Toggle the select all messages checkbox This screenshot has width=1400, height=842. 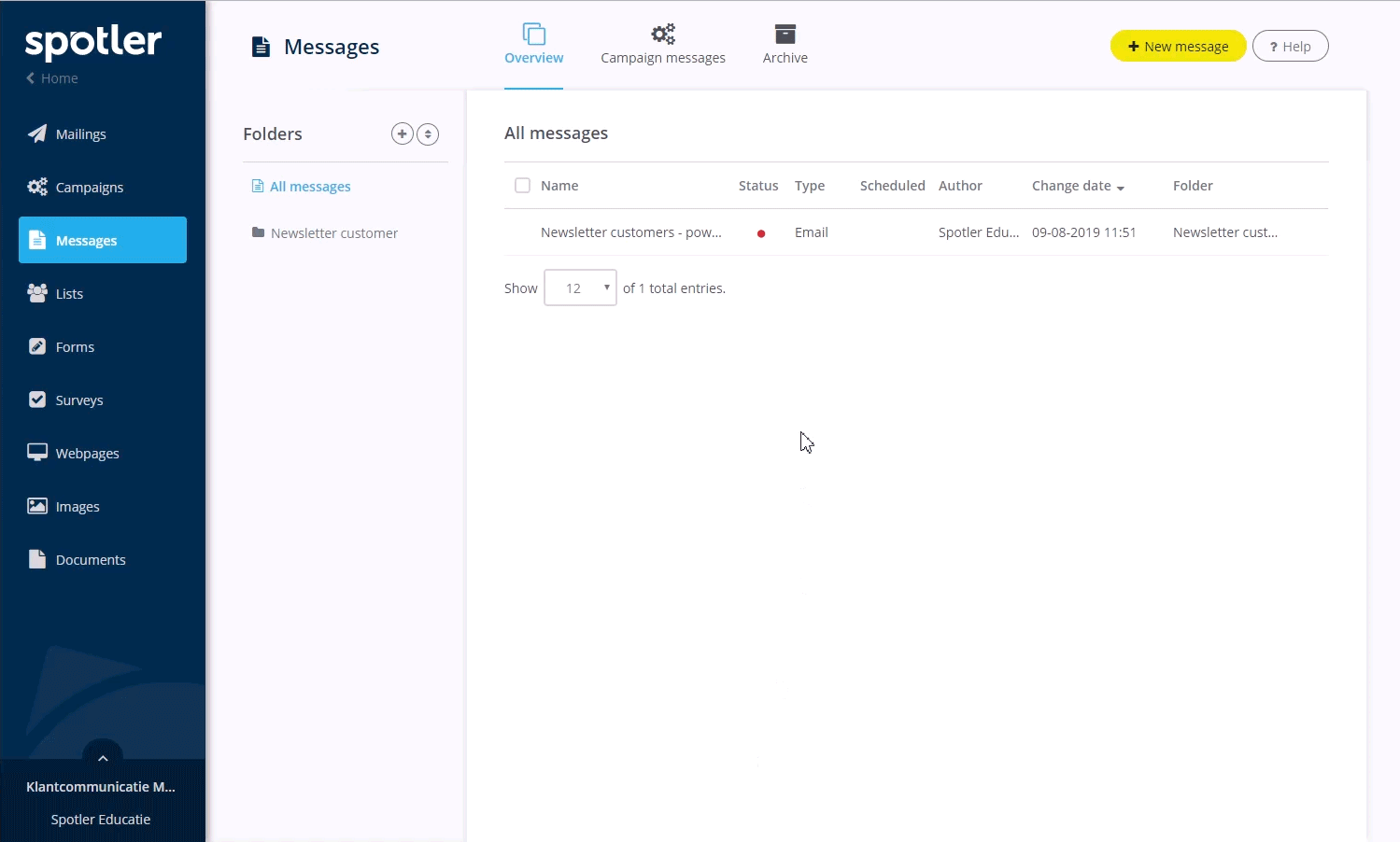coord(522,186)
